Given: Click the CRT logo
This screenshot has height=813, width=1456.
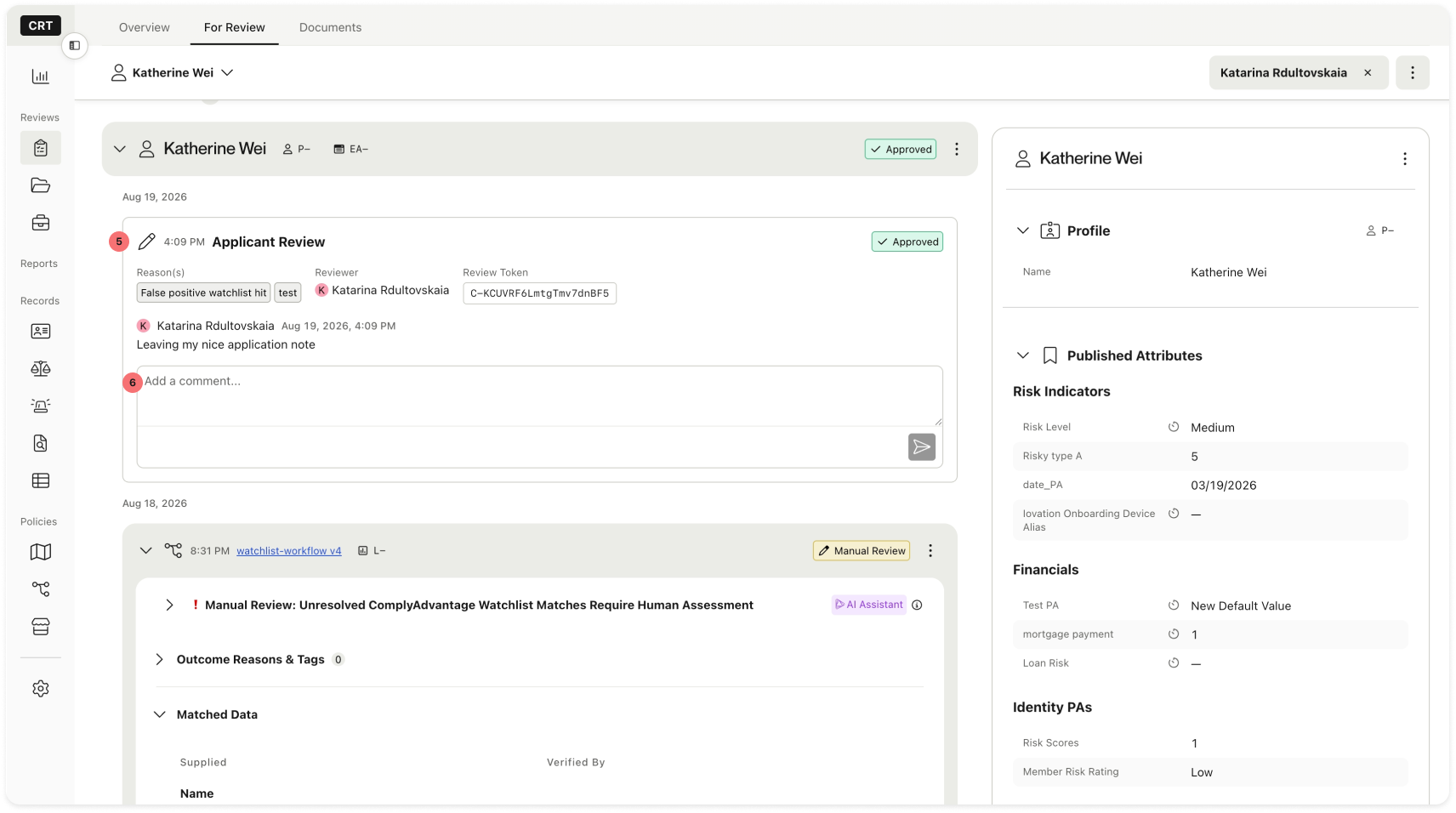Looking at the screenshot, I should [40, 26].
